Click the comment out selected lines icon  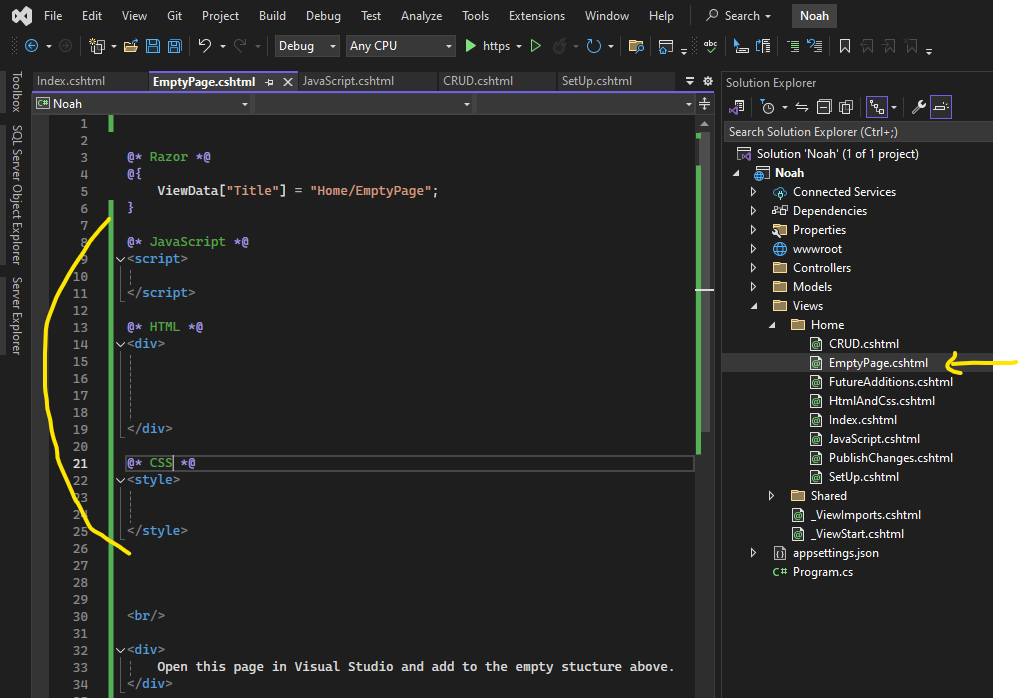pos(793,46)
